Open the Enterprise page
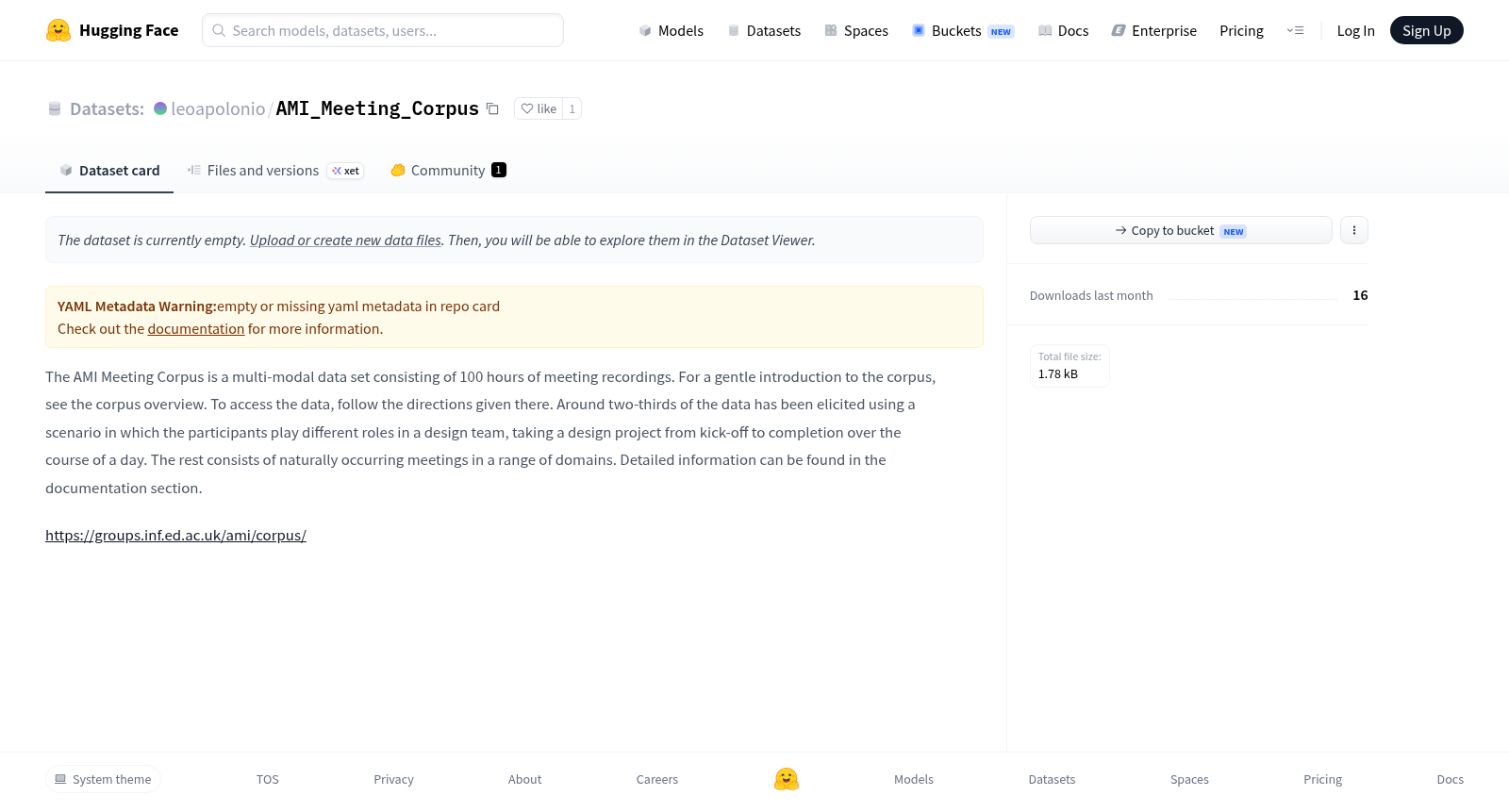Viewport: 1509px width, 812px height. pos(1153,30)
